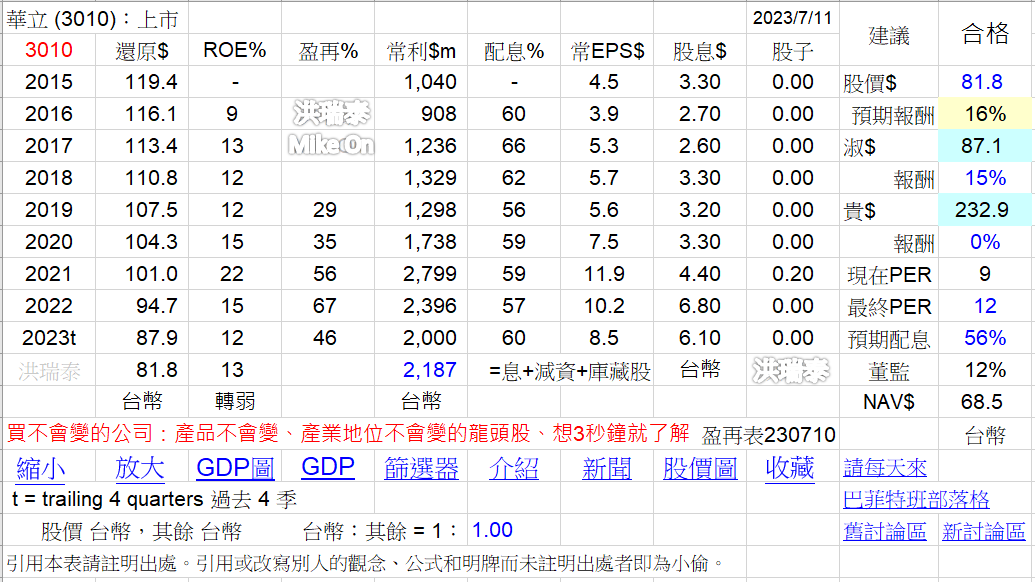Click the 6.80 dividend for 2022
1035x582 pixels.
coord(700,306)
